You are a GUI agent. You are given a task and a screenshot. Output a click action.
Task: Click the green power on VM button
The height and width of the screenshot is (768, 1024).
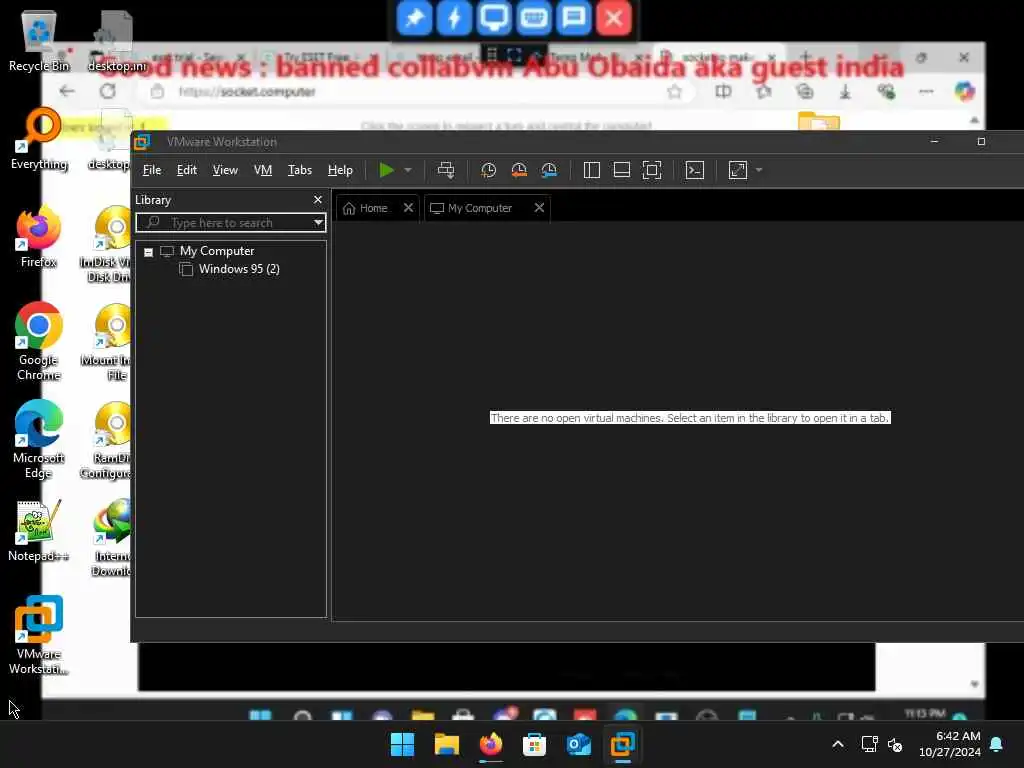[386, 170]
